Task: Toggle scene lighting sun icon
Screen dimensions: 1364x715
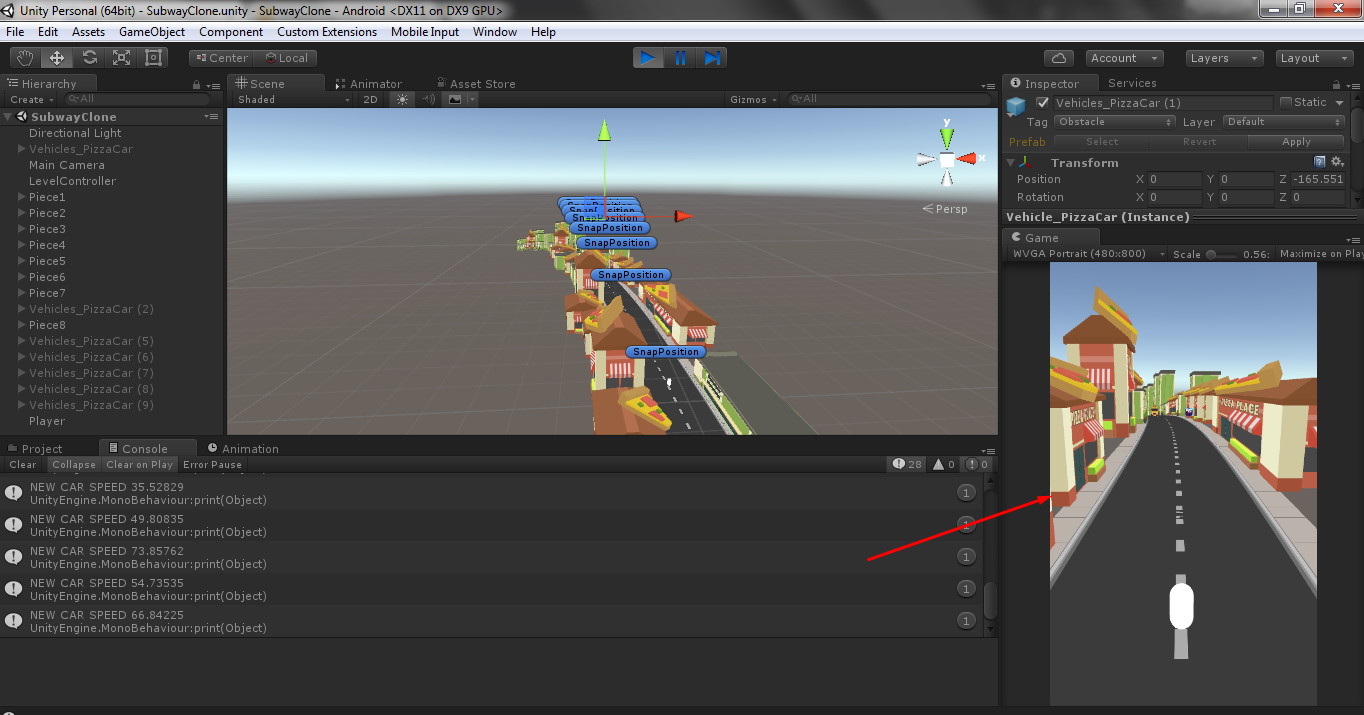Action: pyautogui.click(x=402, y=99)
